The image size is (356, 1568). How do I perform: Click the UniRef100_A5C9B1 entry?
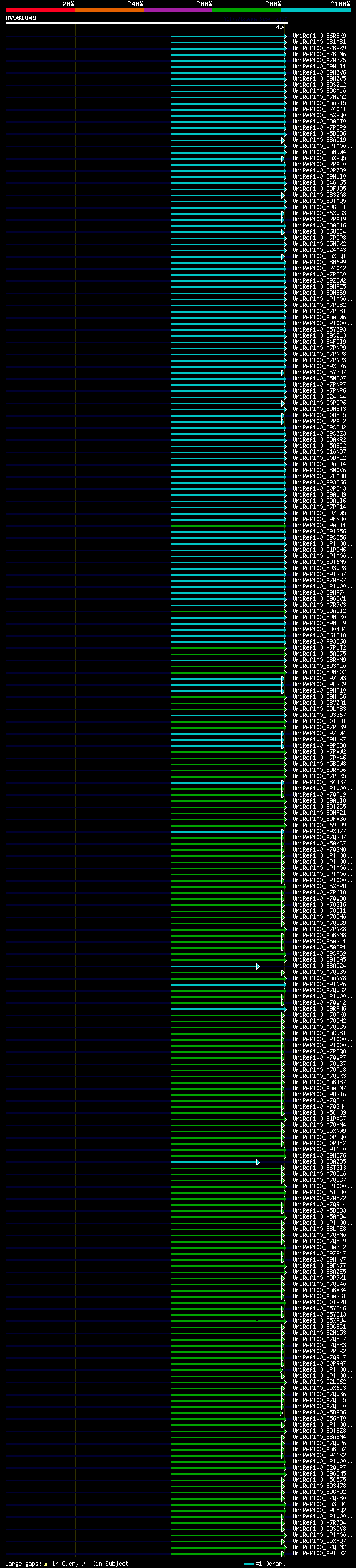click(319, 1033)
